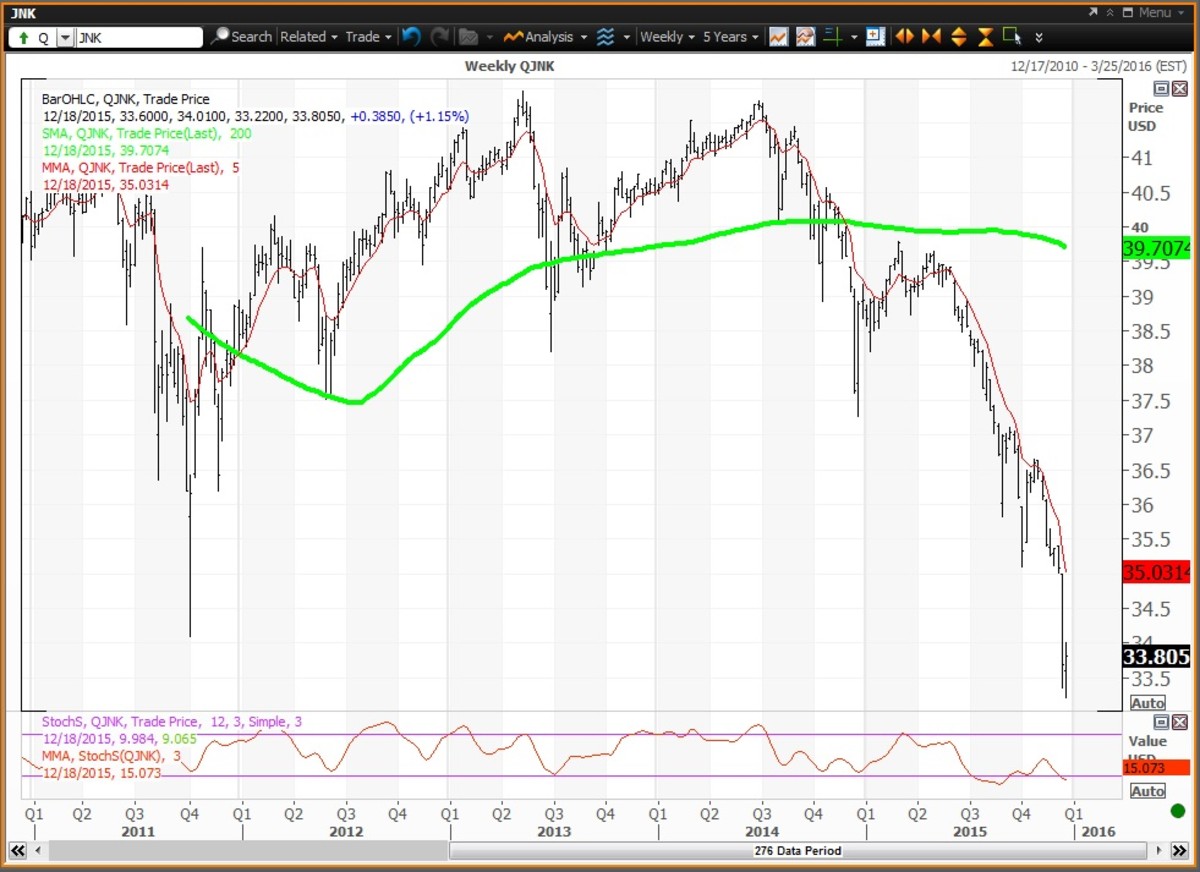Click the StochS, QJNK legend text
This screenshot has height=872, width=1200.
(174, 721)
